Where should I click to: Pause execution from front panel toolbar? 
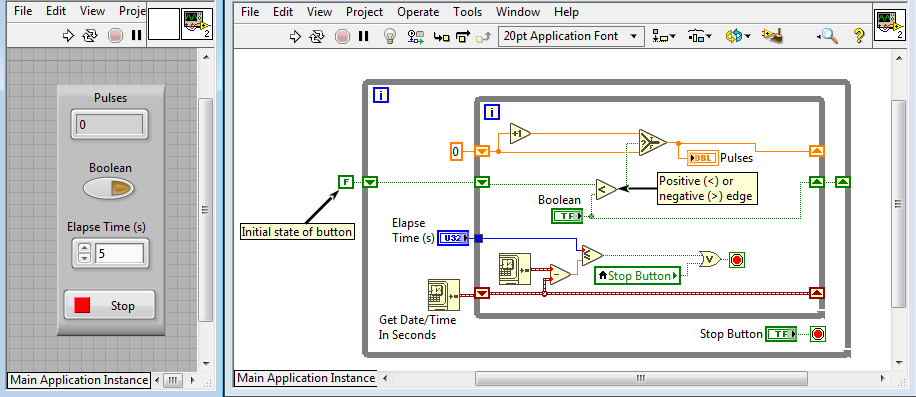click(136, 36)
